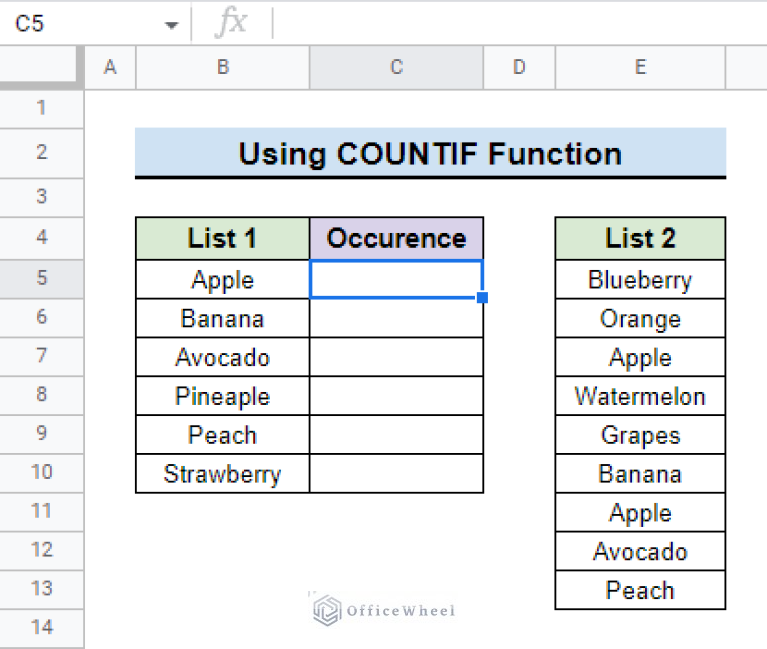Select the 'Pineaple' cell
The height and width of the screenshot is (649, 767).
coord(223,396)
